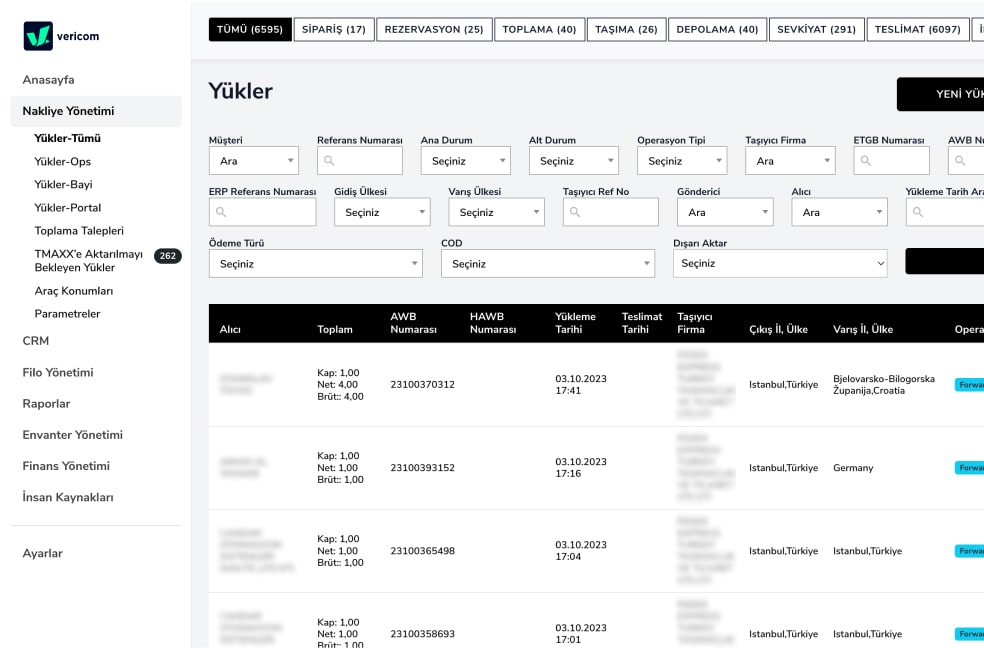Click the 262 badge next to TMAXX item
The image size is (984, 648).
tap(167, 256)
